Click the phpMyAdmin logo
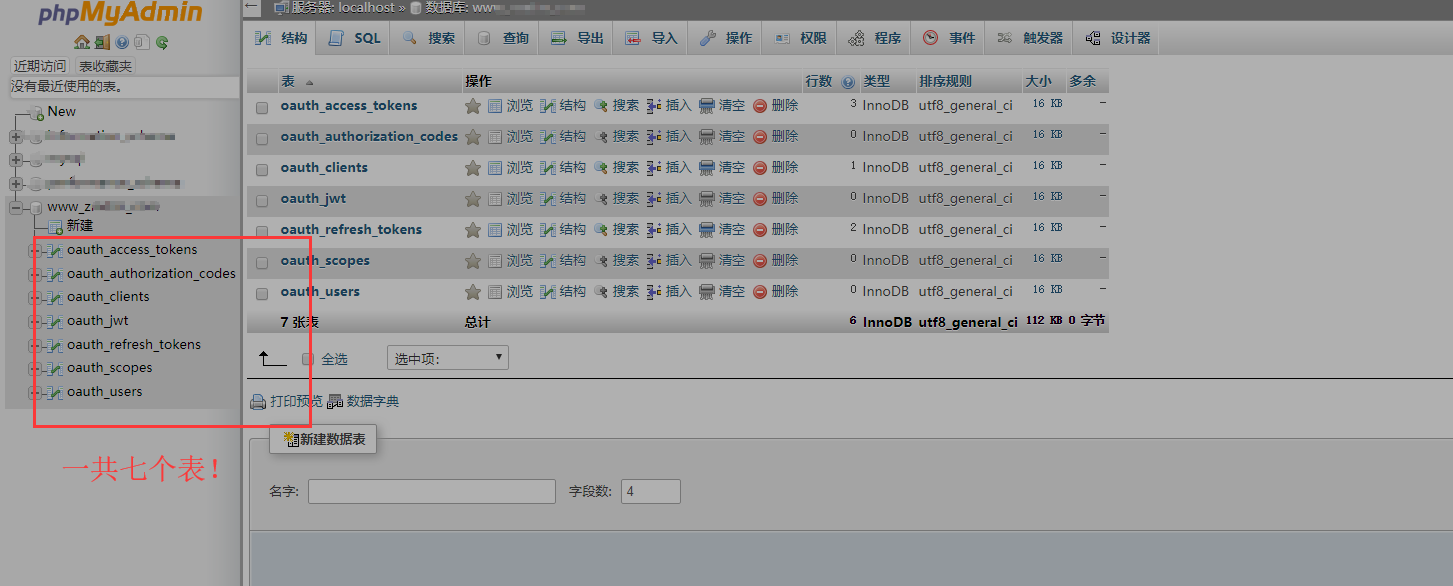 [x=120, y=14]
